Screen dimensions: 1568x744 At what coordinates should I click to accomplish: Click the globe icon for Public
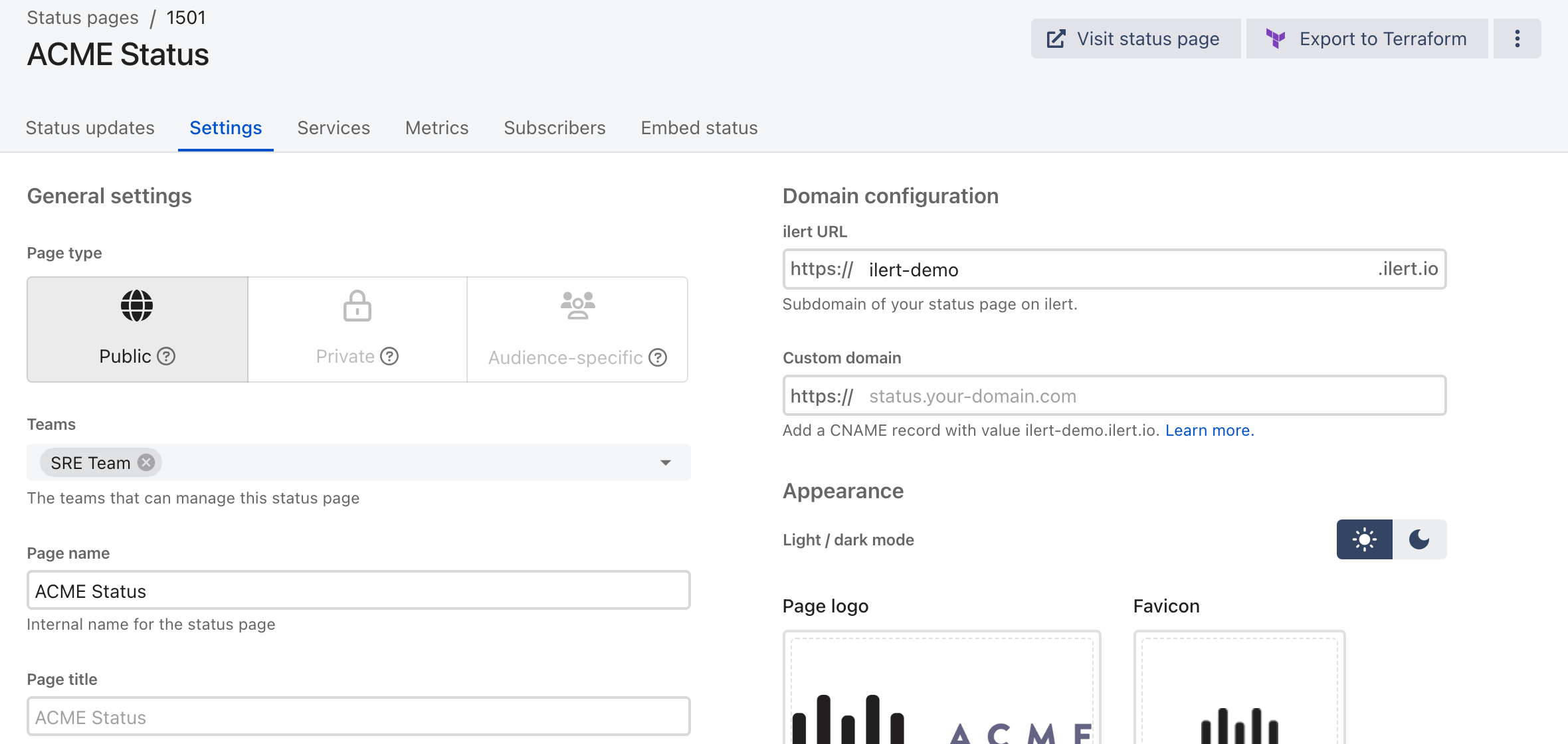click(137, 306)
